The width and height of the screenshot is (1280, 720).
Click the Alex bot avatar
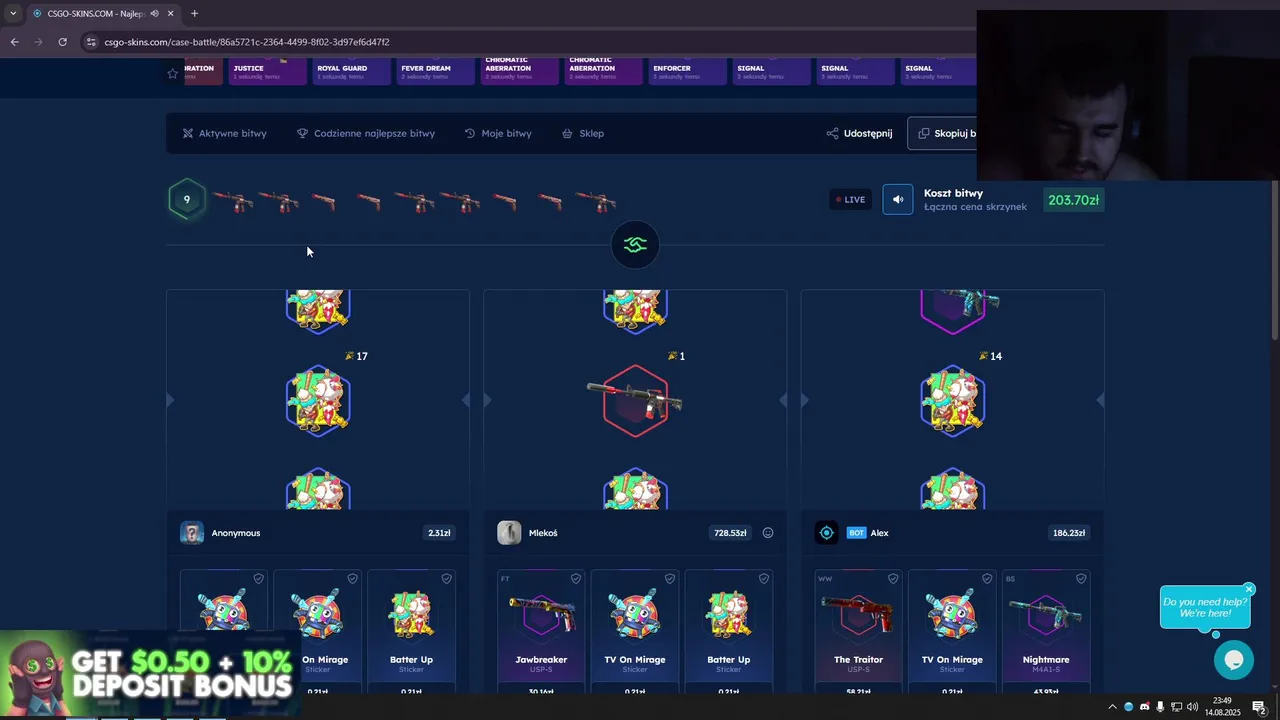[x=826, y=533]
